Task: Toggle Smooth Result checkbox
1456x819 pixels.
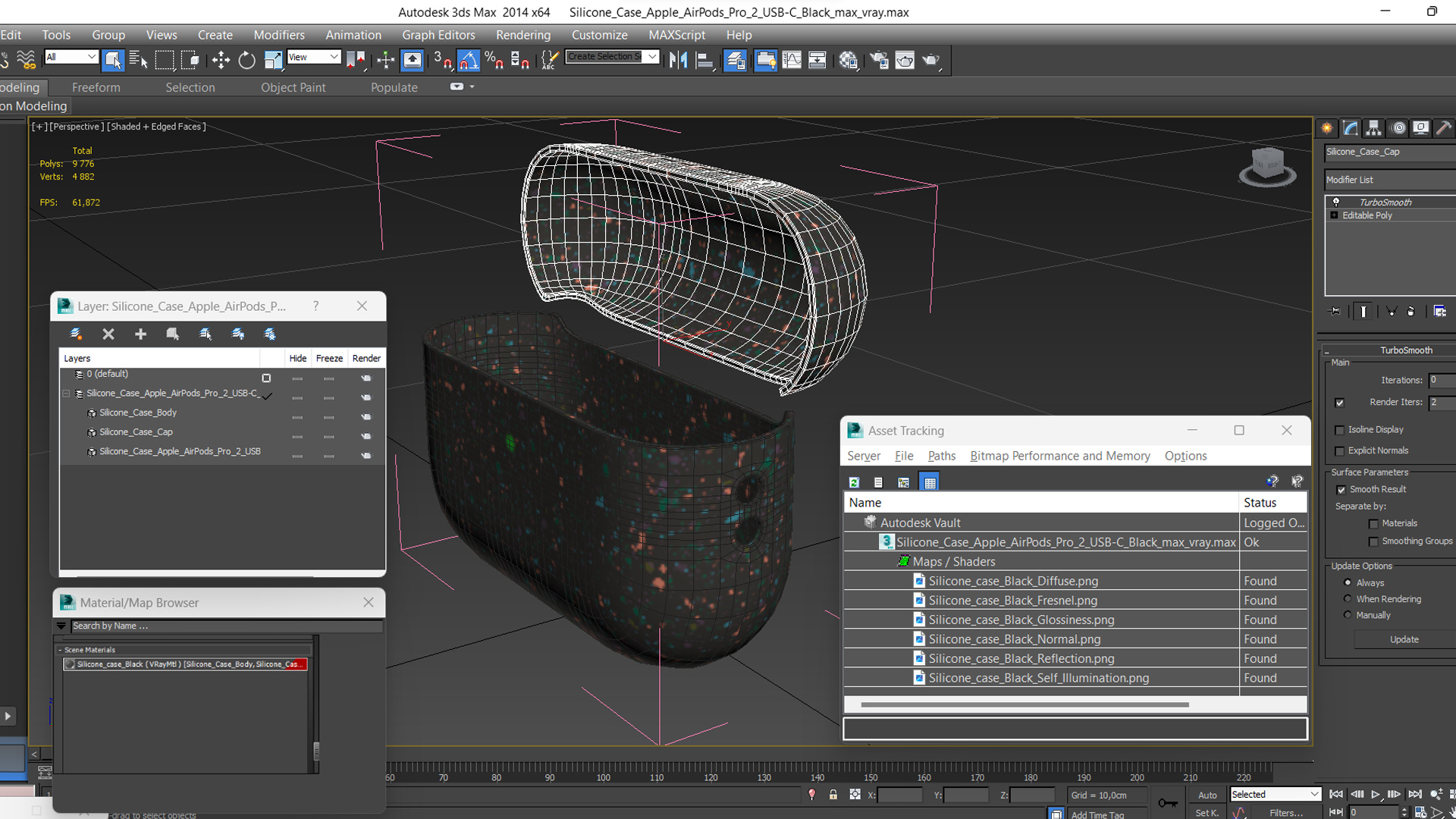Action: pyautogui.click(x=1341, y=490)
